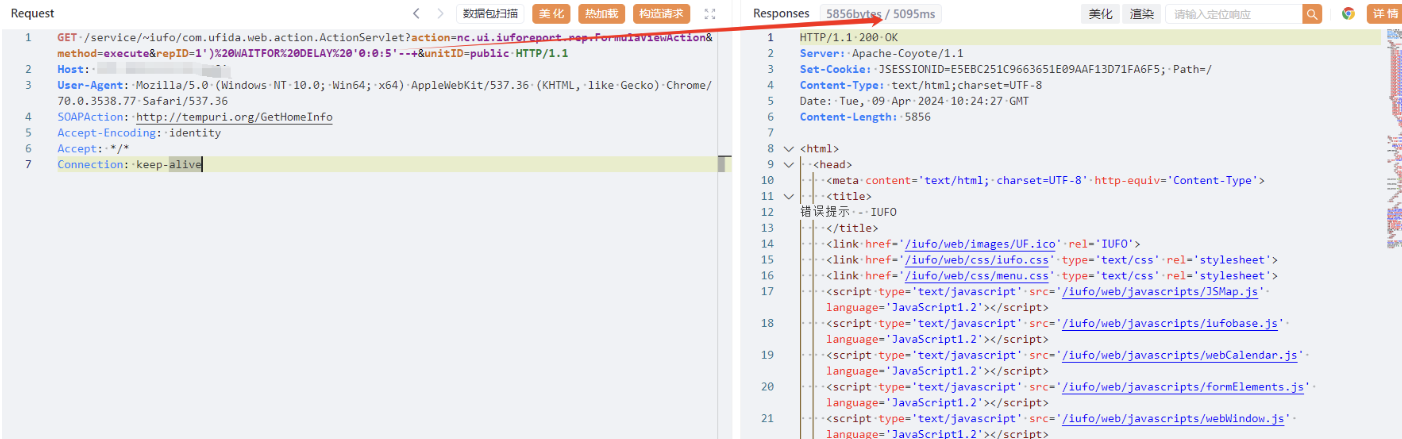Click the 5856bytes / 5095ms response badge
Image resolution: width=1402 pixels, height=439 pixels.
point(880,14)
